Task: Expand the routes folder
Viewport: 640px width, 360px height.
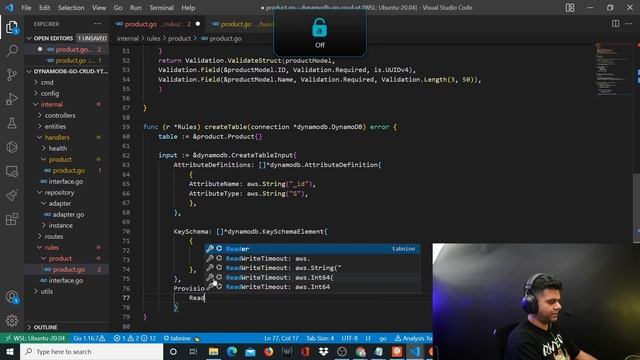Action: pos(54,236)
